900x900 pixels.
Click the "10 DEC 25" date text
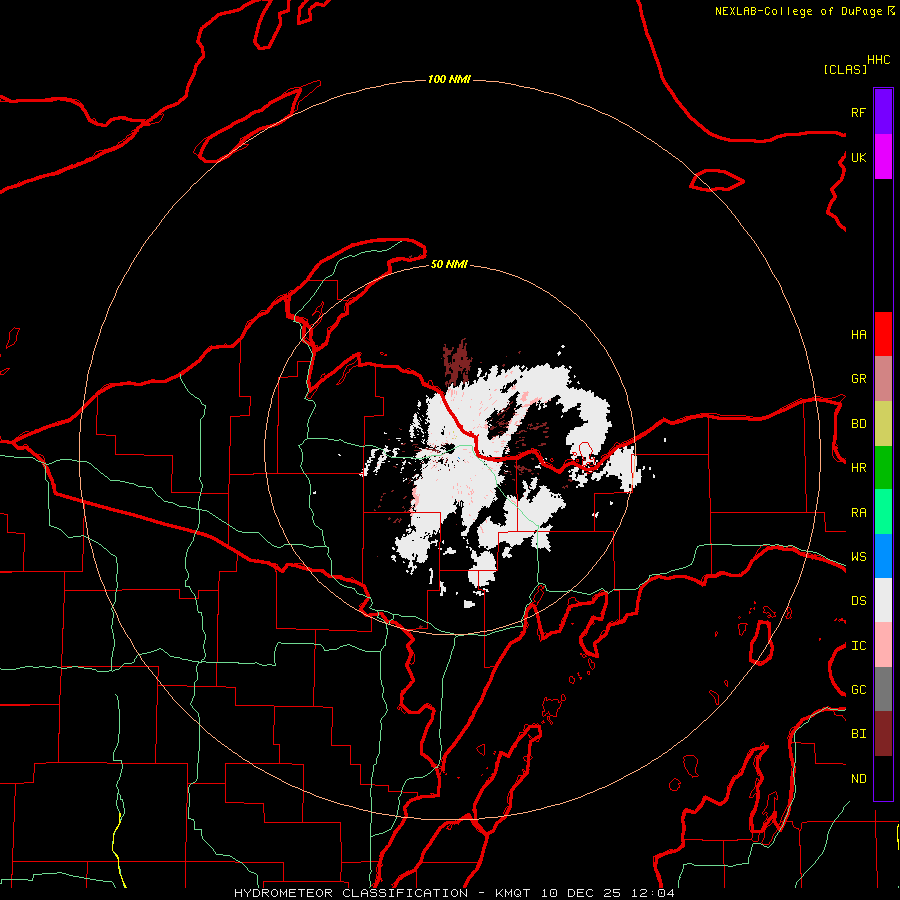(x=581, y=893)
